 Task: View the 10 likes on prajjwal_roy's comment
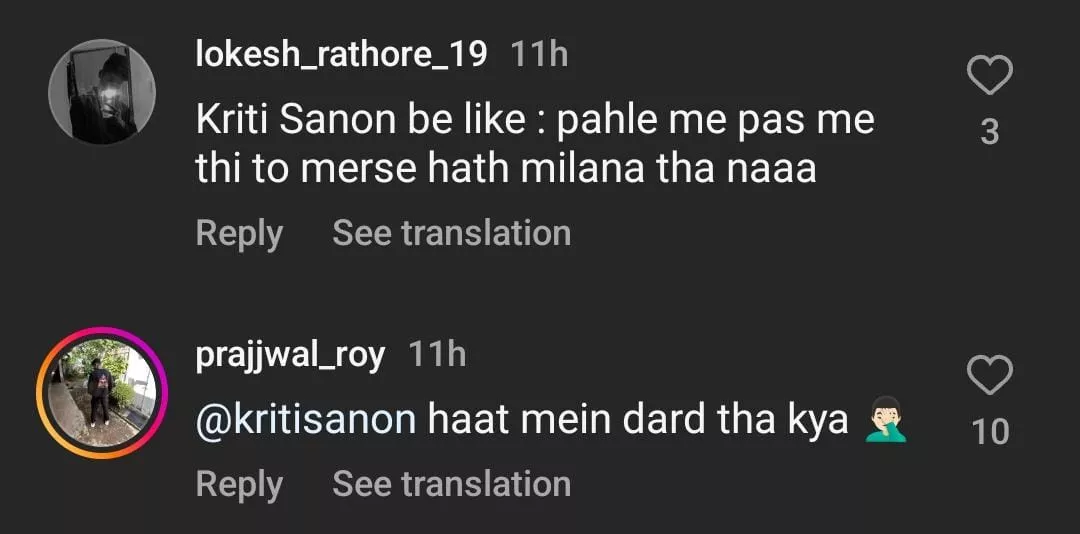tap(989, 432)
